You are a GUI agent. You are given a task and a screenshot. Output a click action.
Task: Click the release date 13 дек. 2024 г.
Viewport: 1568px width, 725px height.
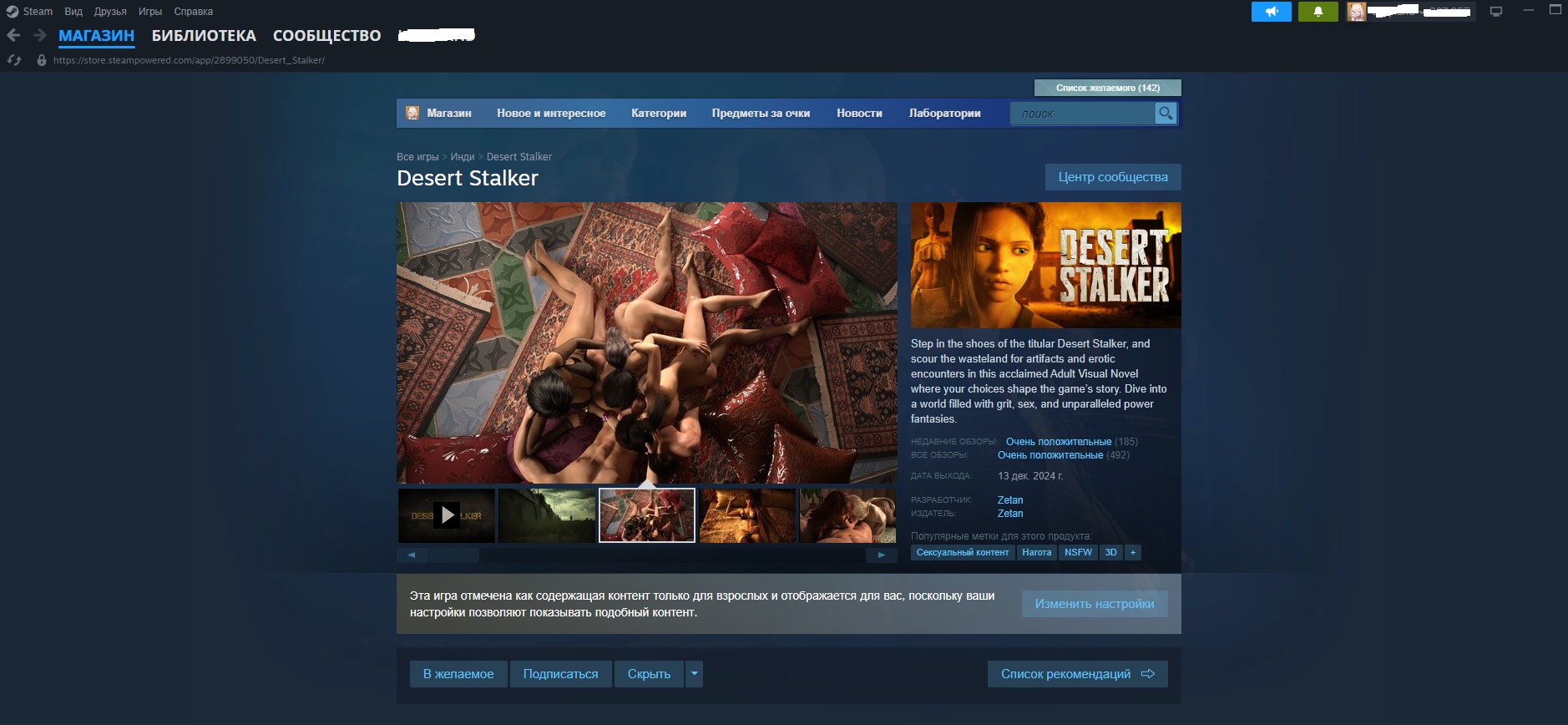point(1030,476)
